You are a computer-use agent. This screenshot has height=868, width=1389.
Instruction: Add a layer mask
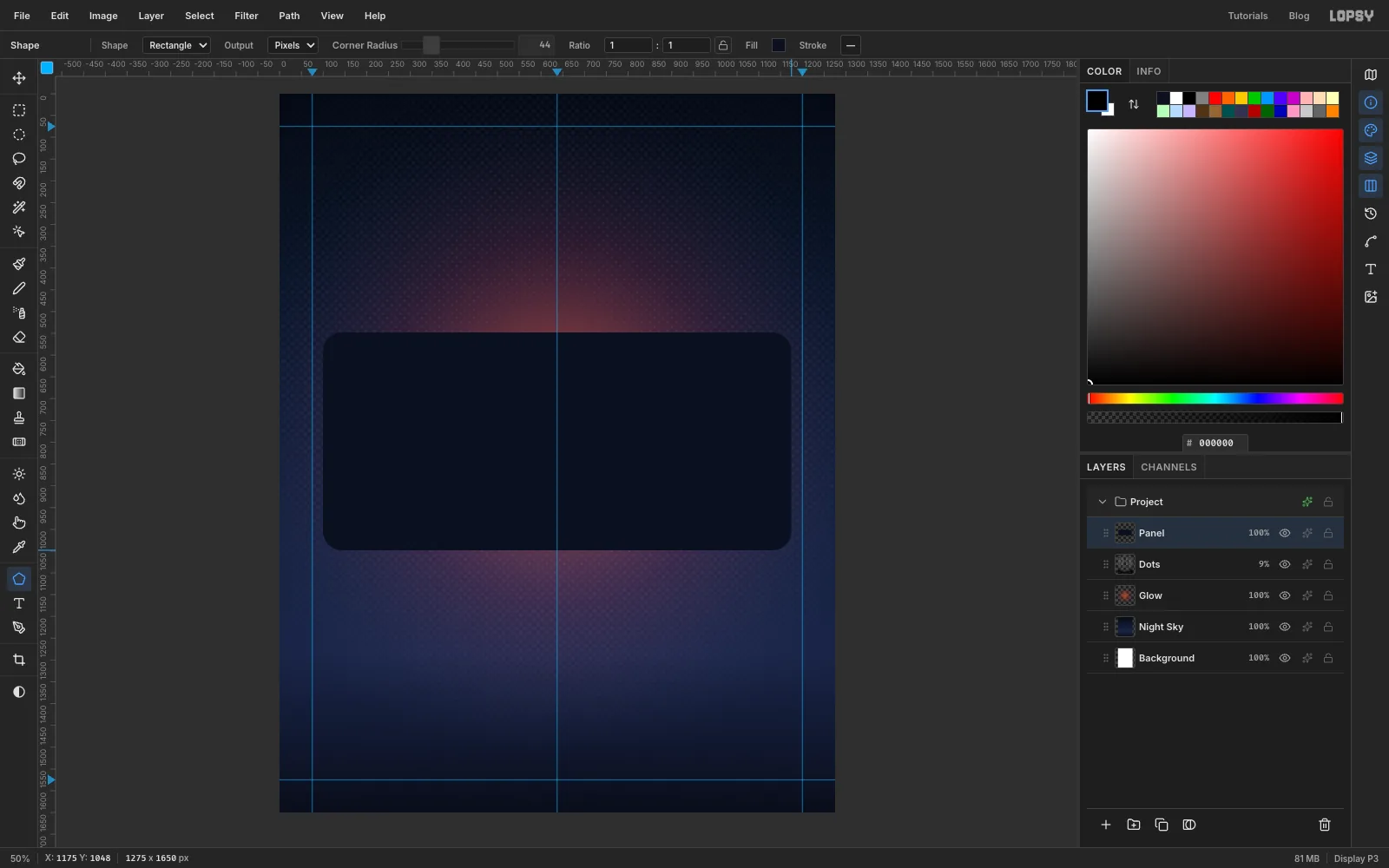[x=1189, y=825]
